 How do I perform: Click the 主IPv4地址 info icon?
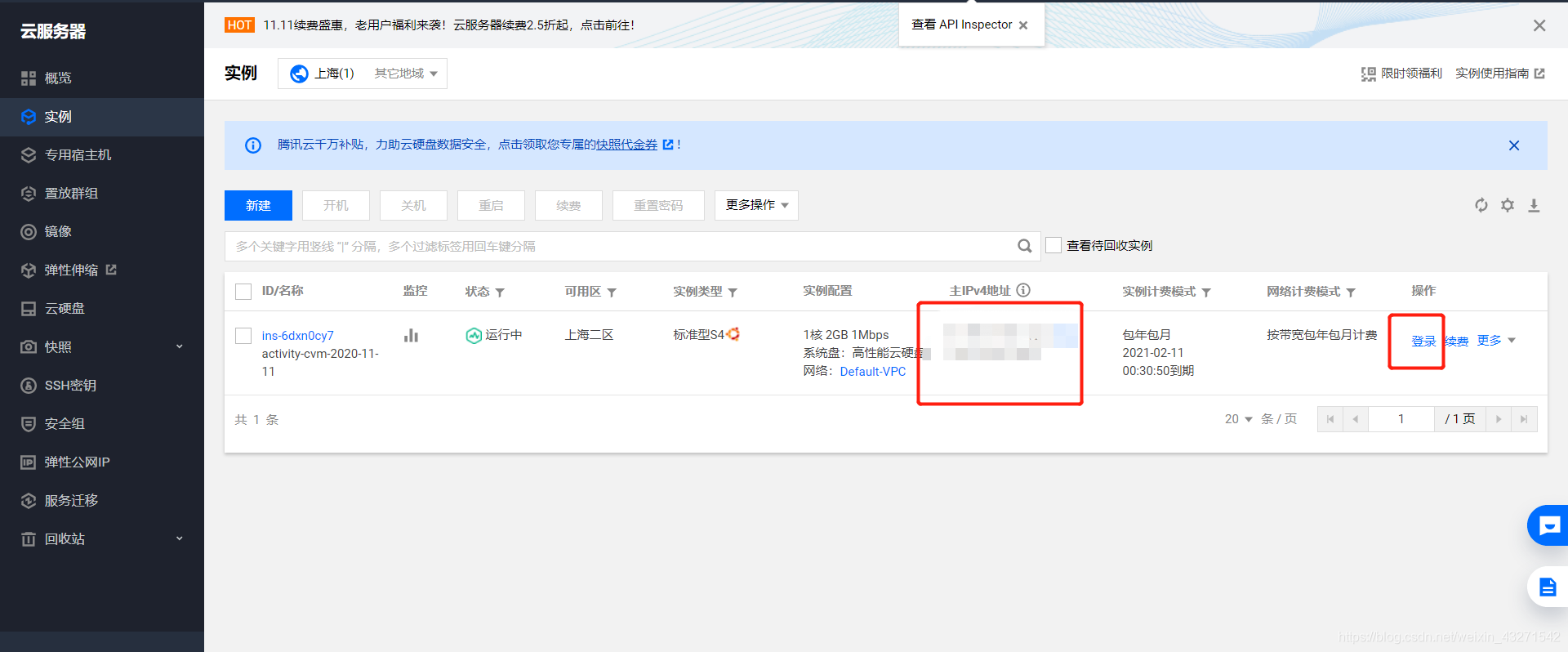tap(1023, 290)
